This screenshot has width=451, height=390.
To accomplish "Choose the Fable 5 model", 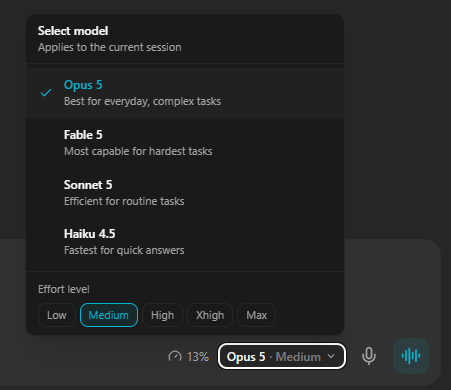I will point(185,143).
